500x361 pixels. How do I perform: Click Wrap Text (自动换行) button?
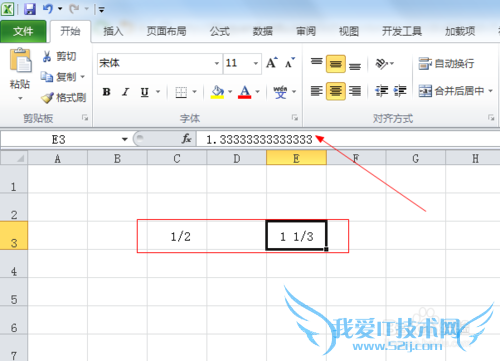click(446, 63)
